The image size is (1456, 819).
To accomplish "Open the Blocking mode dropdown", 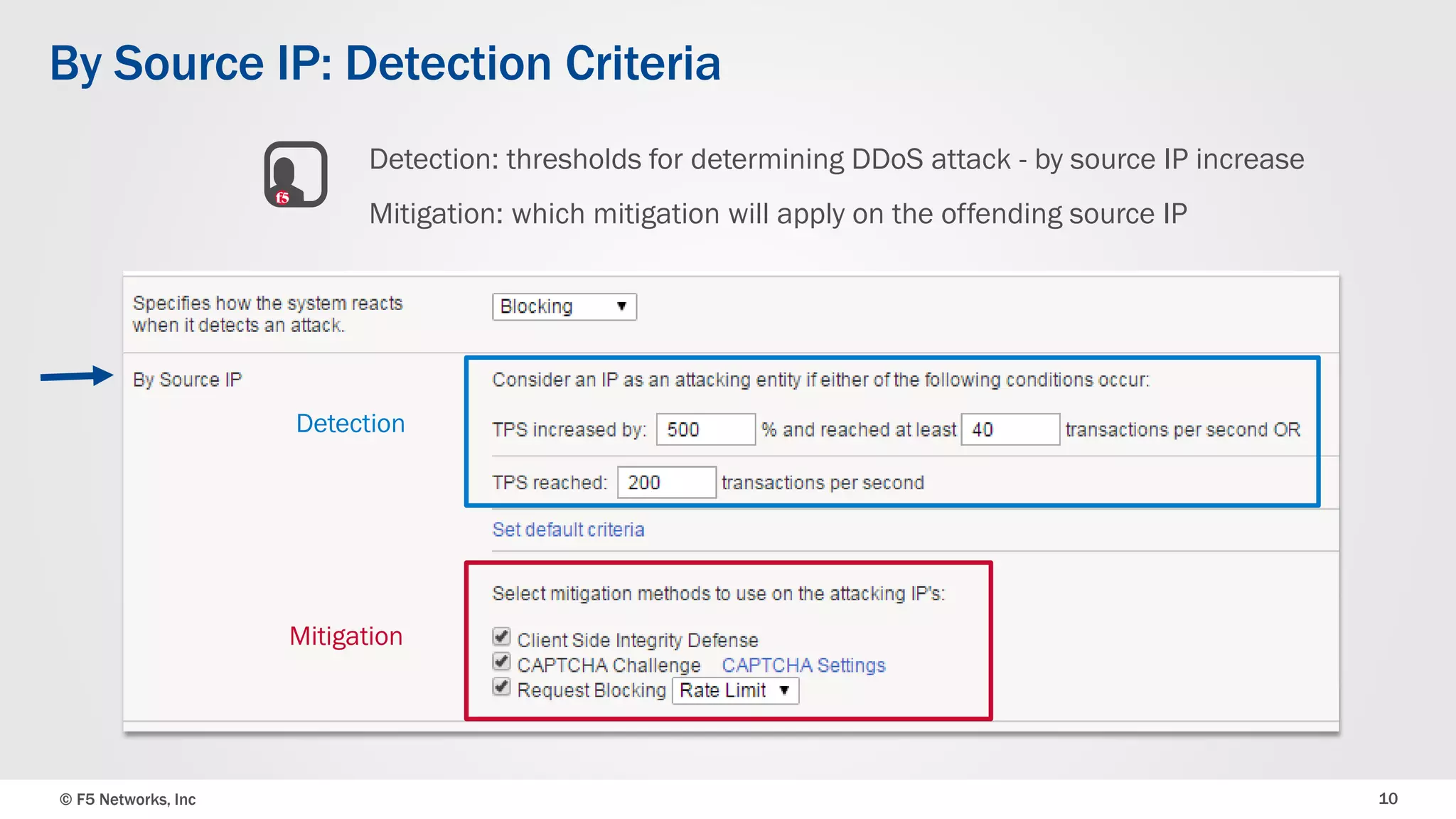I will (564, 306).
